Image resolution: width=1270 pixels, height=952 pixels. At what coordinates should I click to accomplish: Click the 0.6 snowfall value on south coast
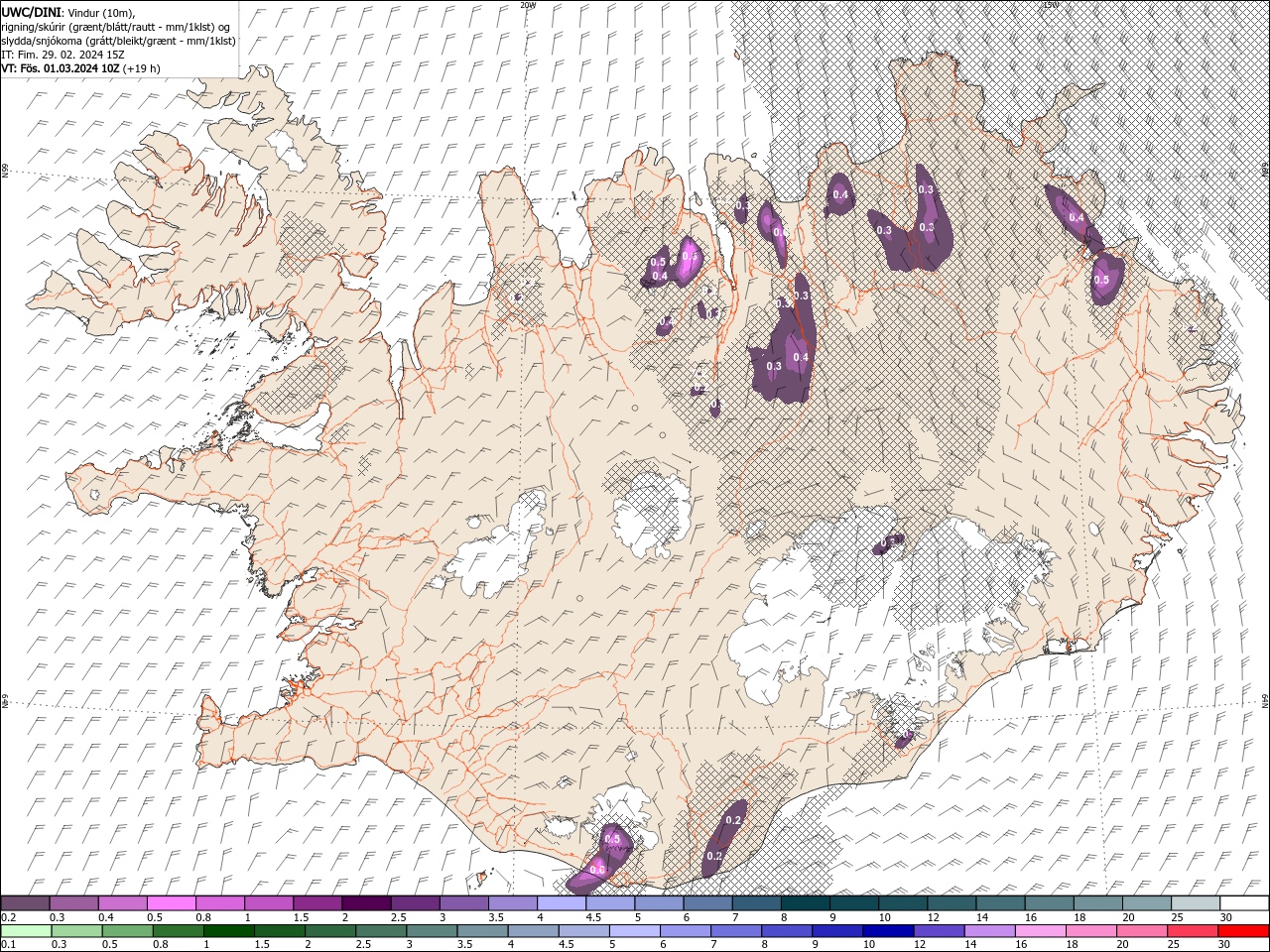click(x=597, y=870)
